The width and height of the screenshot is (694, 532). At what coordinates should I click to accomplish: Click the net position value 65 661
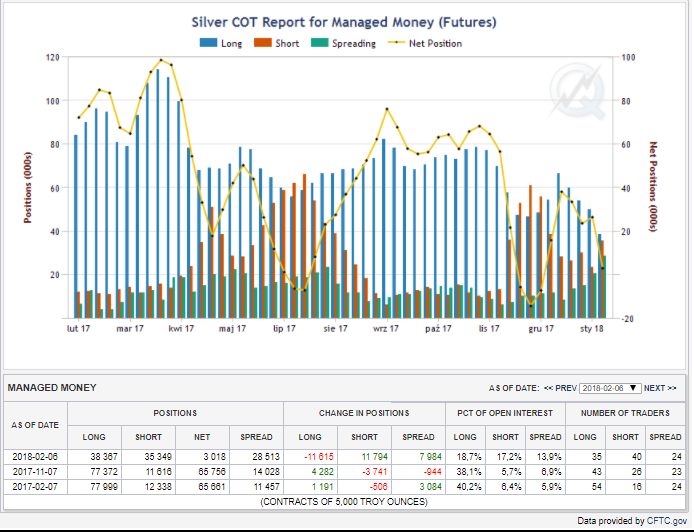coord(212,487)
